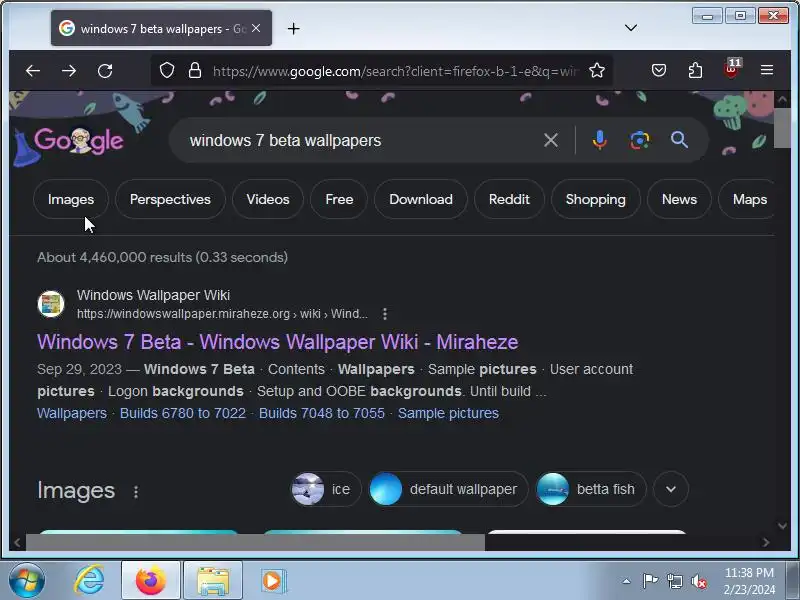Switch to Videos results
This screenshot has width=800, height=600.
(x=268, y=199)
